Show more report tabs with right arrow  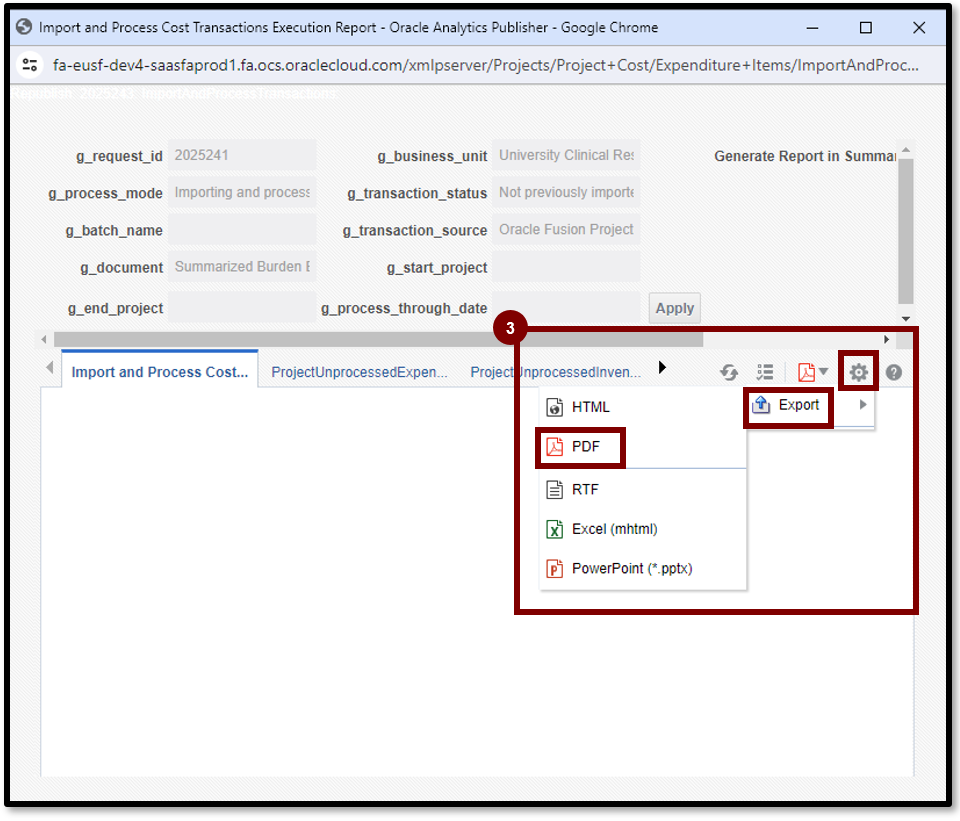(x=662, y=367)
